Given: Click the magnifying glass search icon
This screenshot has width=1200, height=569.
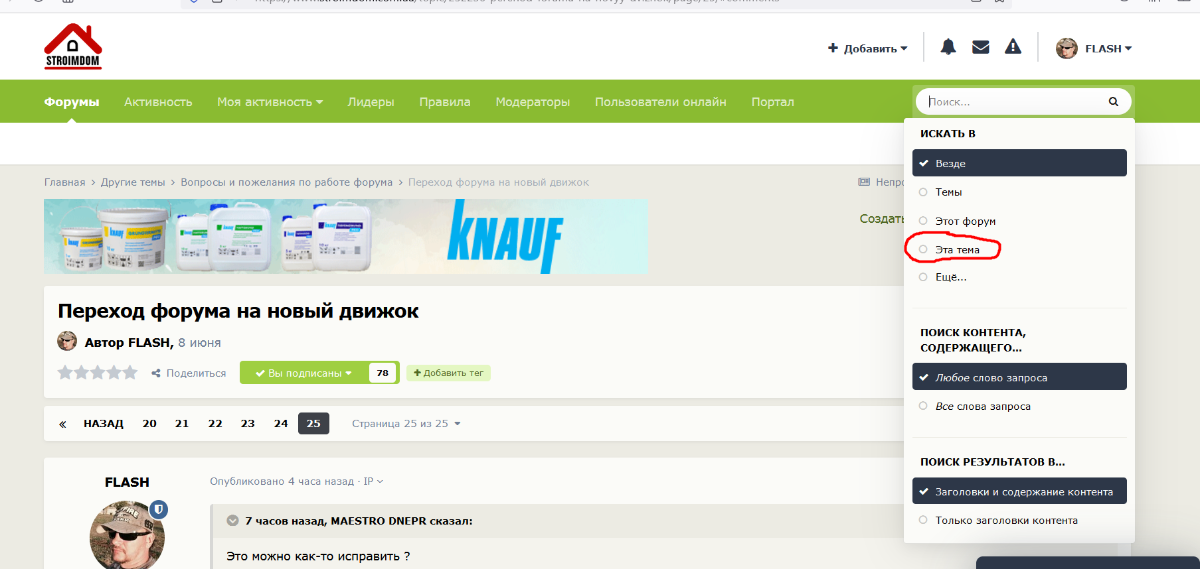Looking at the screenshot, I should [1113, 102].
